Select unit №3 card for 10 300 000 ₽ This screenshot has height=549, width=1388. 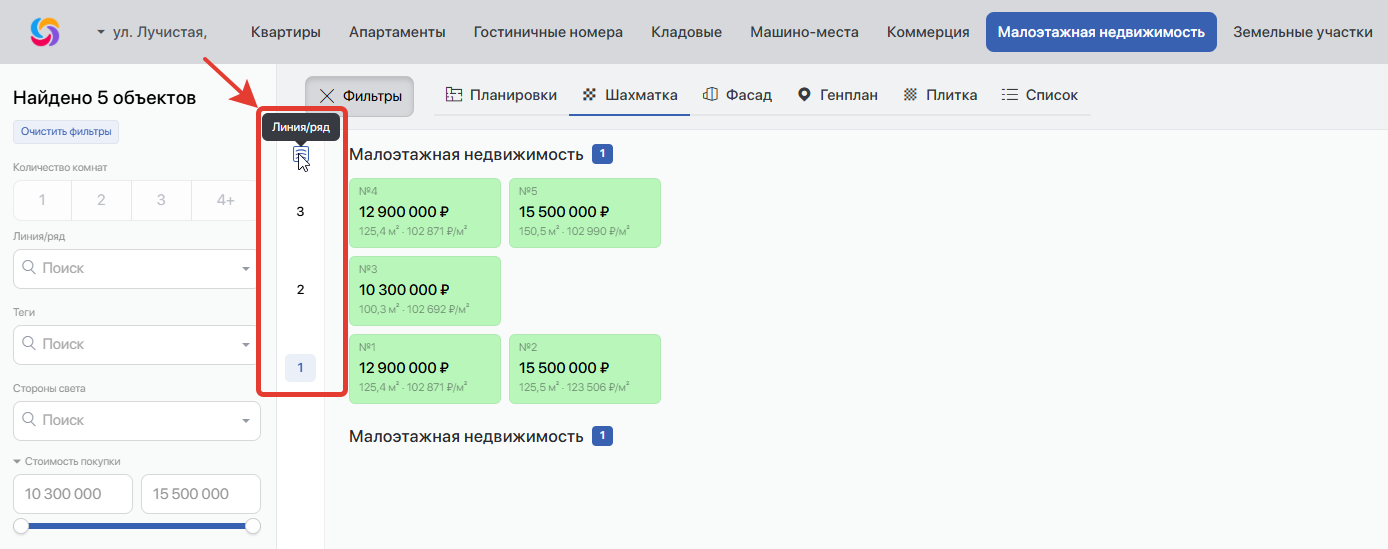pos(425,290)
